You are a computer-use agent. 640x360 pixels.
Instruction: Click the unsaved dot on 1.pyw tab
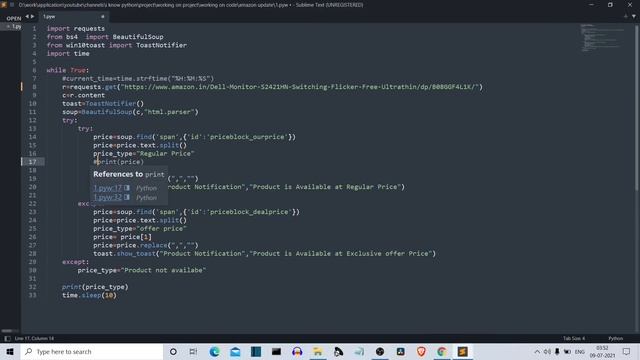click(x=102, y=17)
